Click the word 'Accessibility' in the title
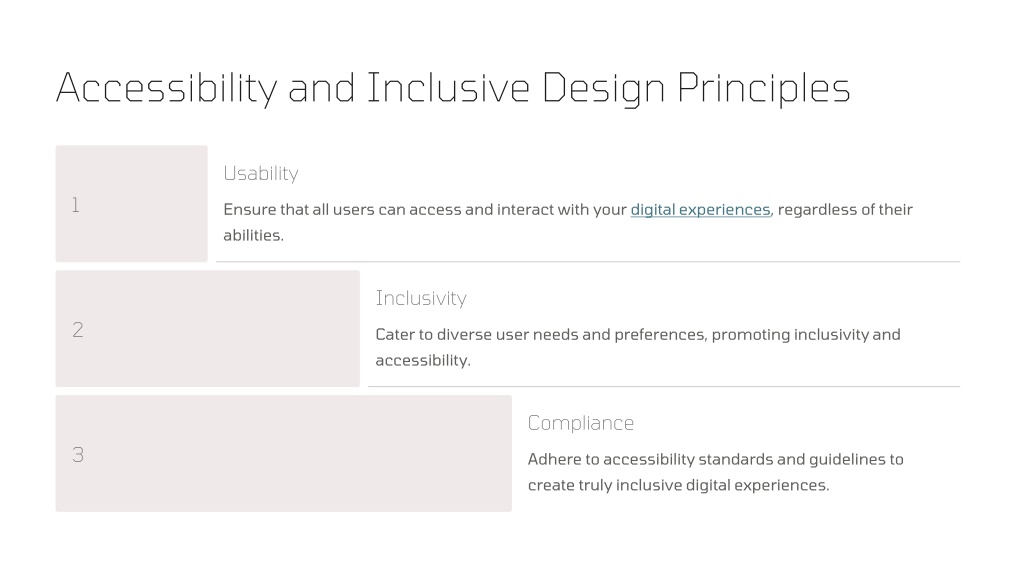This screenshot has width=1024, height=576. click(167, 88)
